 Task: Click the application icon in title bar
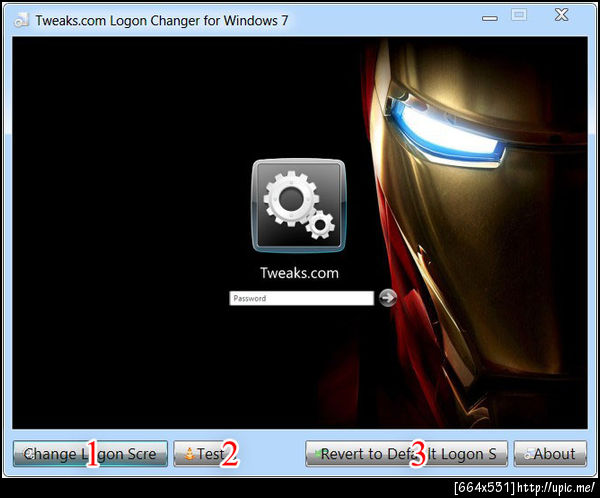[21, 20]
